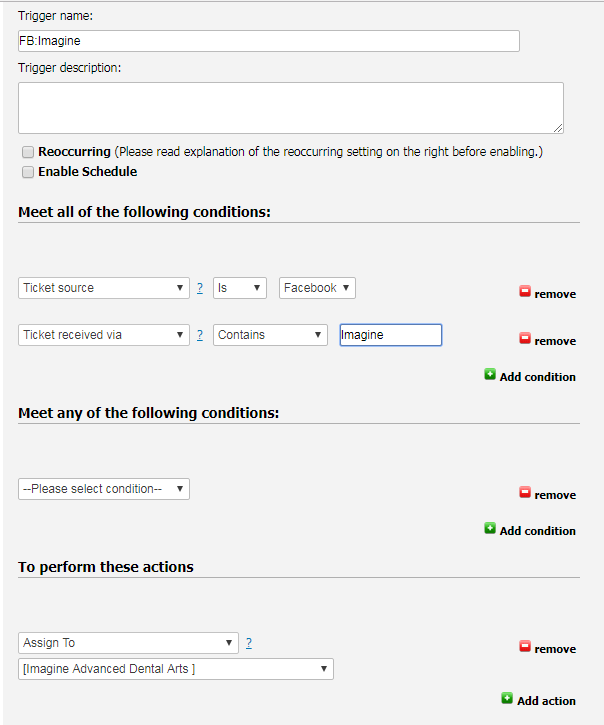Expand the Facebook value dropdown
Viewport: 604px width, 725px height.
(317, 288)
